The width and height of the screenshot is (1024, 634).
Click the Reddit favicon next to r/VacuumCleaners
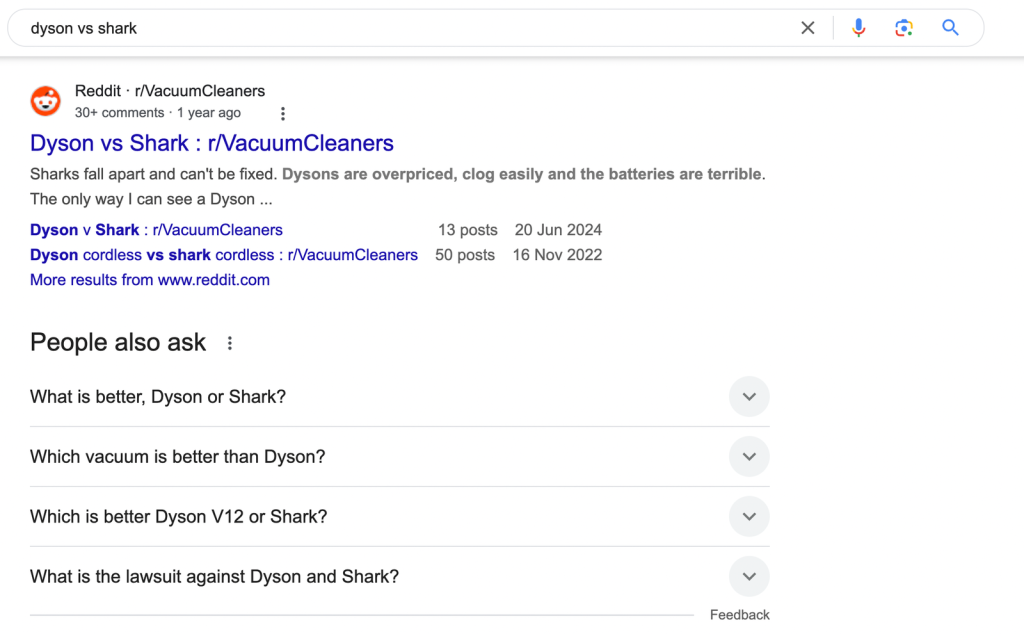click(x=46, y=101)
